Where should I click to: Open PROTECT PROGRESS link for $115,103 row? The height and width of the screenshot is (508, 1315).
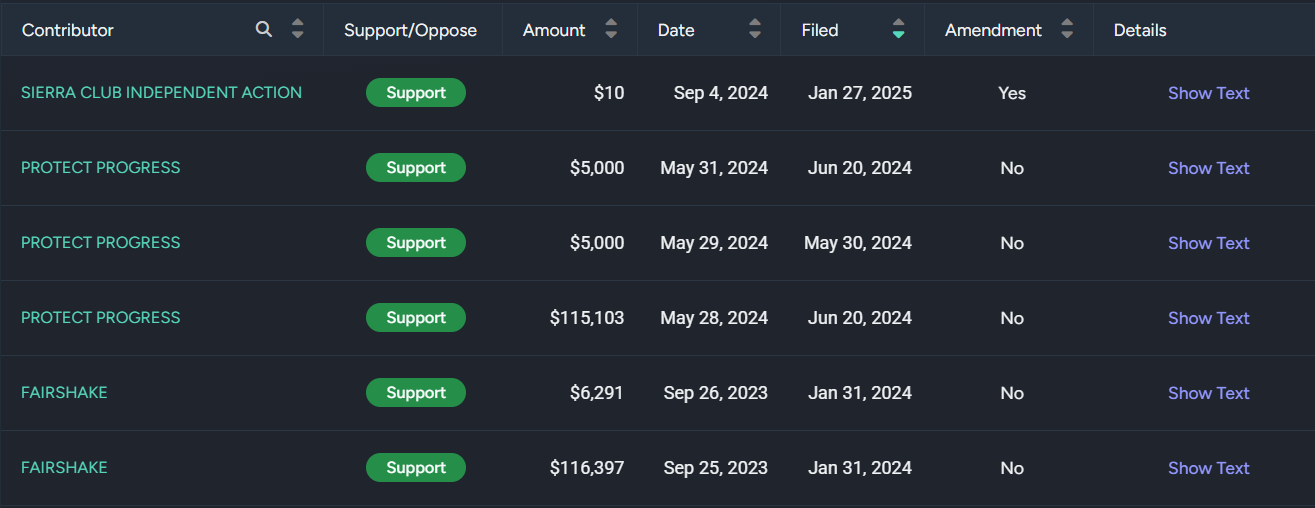click(x=101, y=318)
